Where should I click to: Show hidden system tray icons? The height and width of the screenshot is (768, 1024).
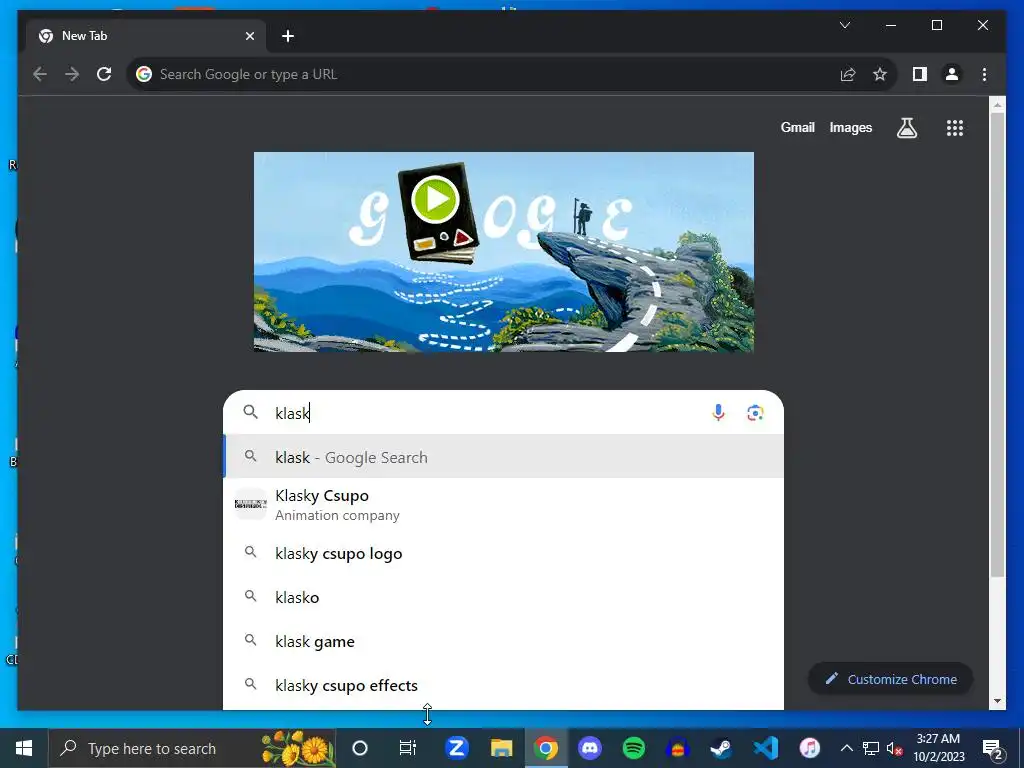point(846,748)
